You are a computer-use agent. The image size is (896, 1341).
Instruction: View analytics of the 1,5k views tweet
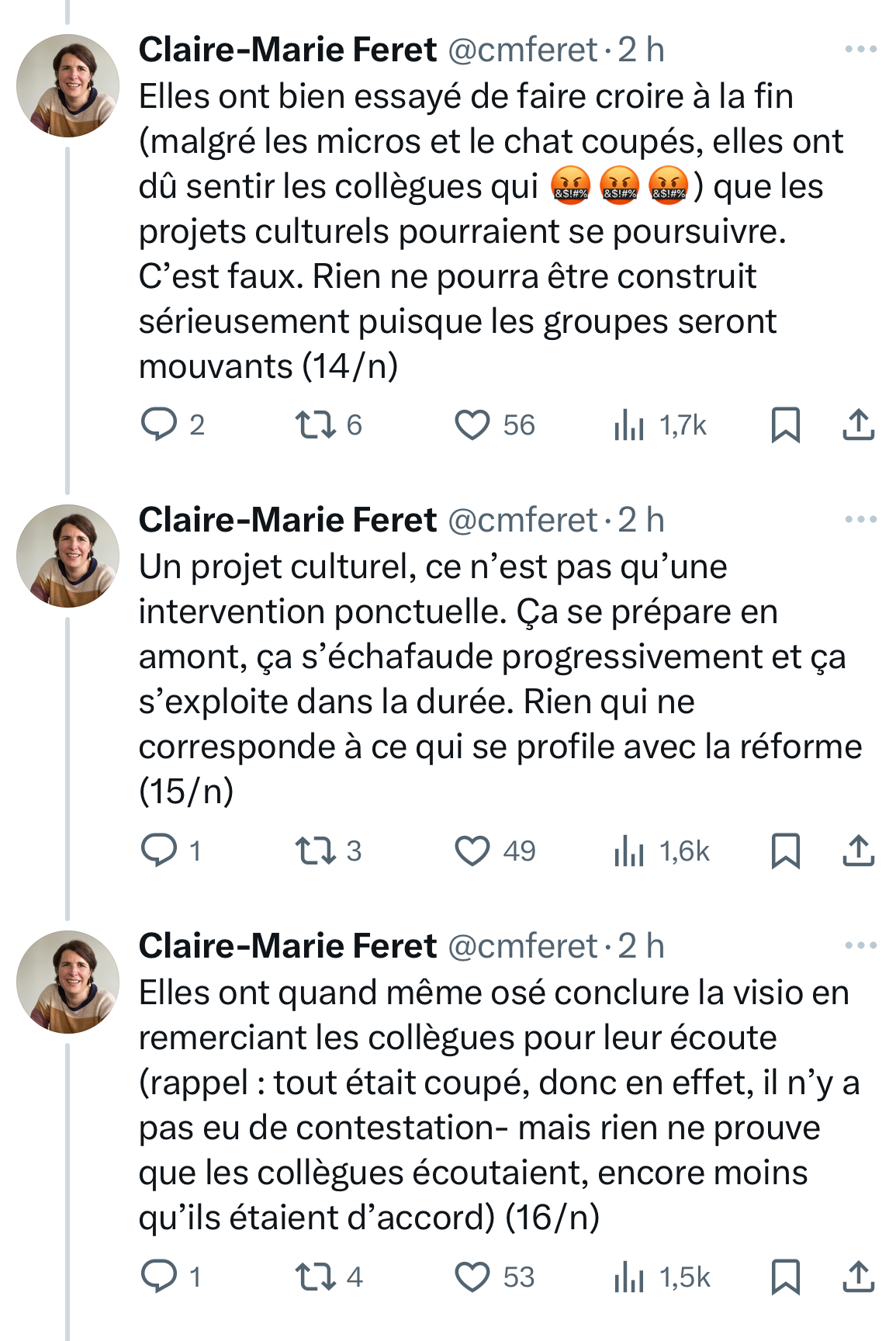coord(629,1277)
